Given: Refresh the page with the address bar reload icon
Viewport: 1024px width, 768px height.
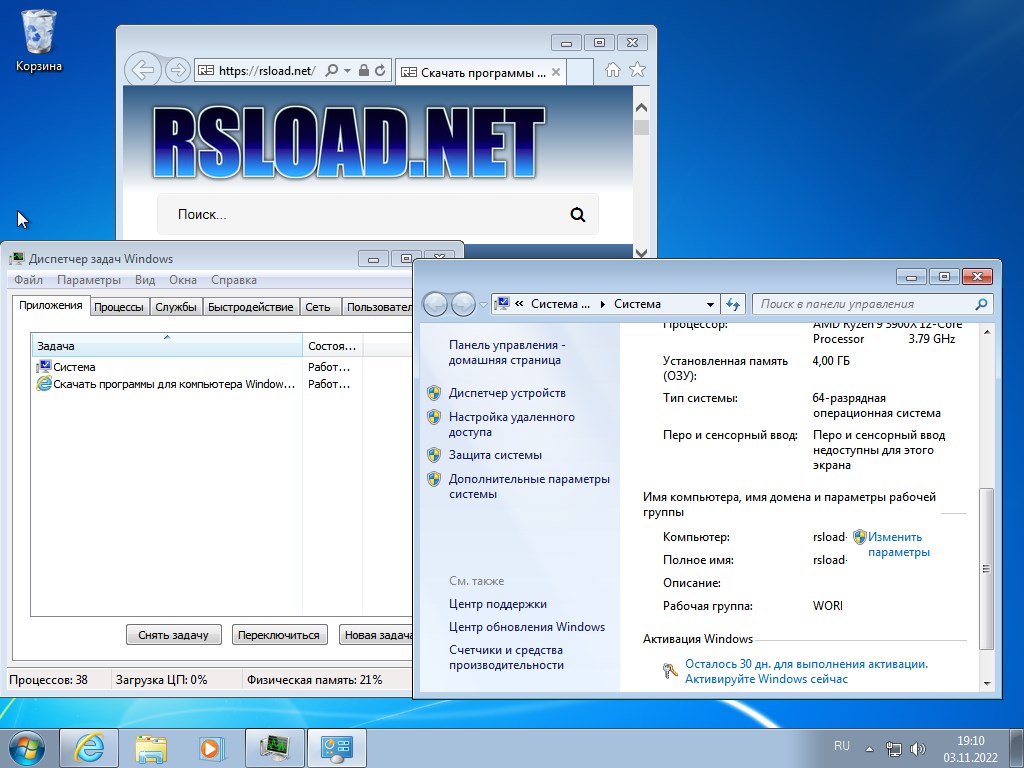Looking at the screenshot, I should 380,71.
